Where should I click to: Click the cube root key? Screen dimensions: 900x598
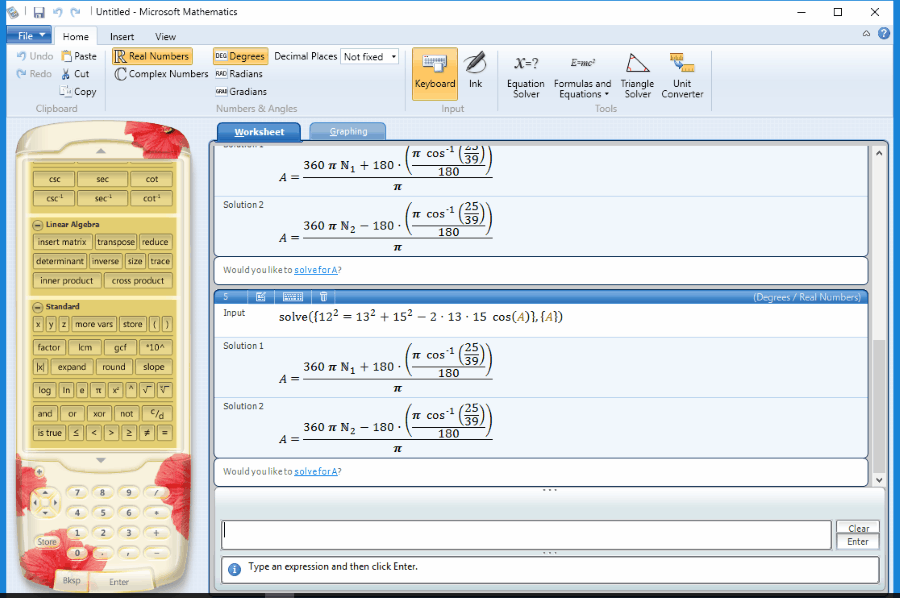coord(164,390)
